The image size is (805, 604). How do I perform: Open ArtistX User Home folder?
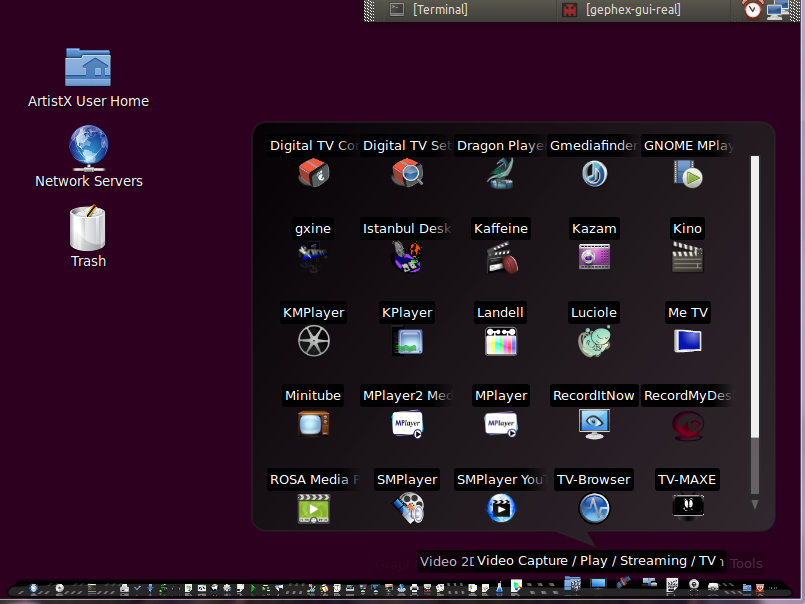click(x=88, y=68)
